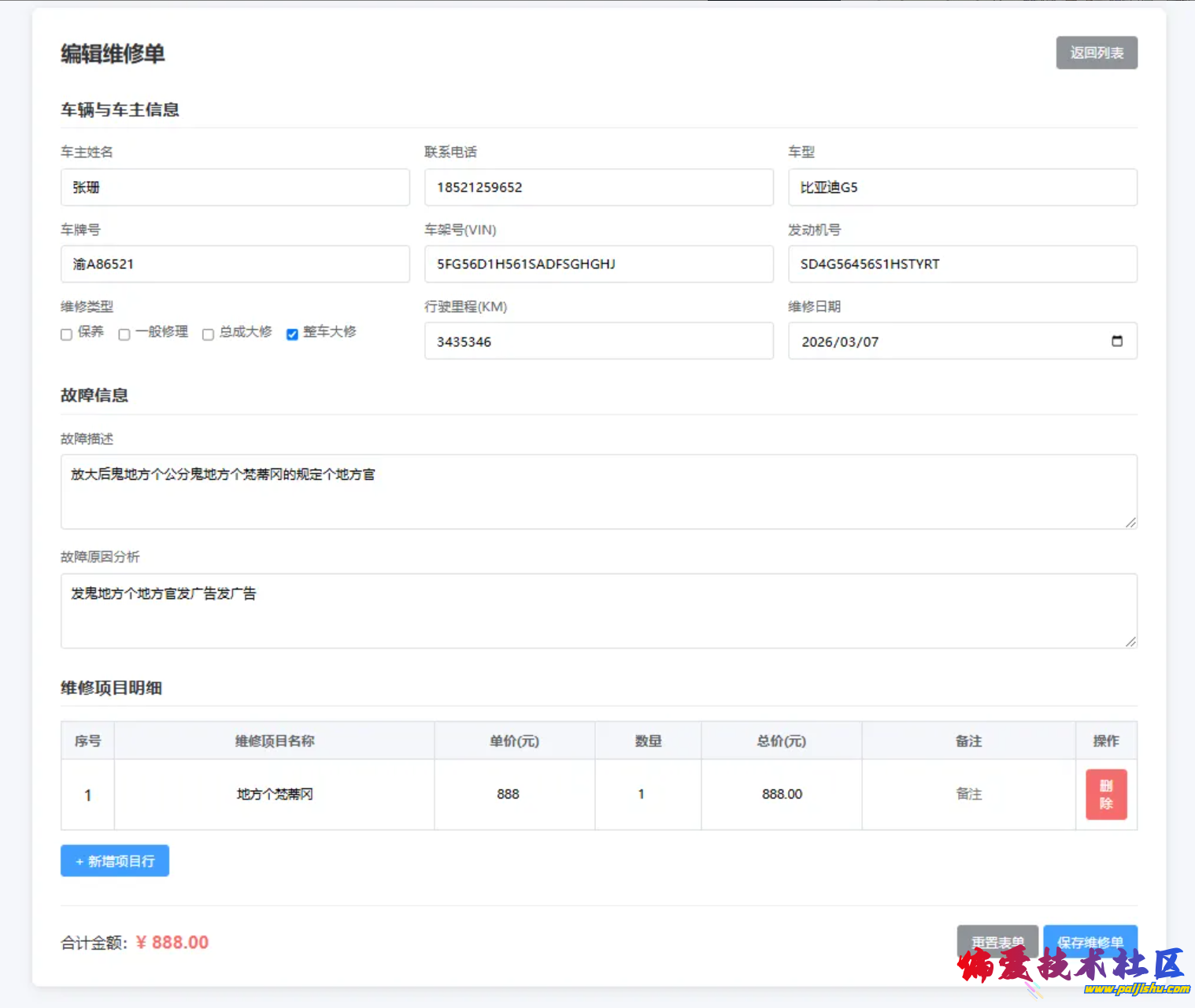This screenshot has height=1008, width=1195.
Task: Click into the 联系电话 field
Action: (x=598, y=187)
